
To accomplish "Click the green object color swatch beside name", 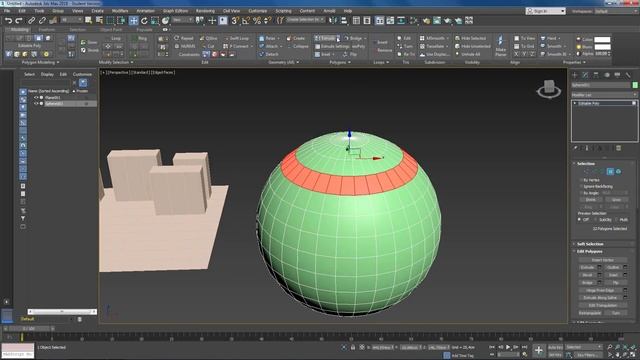I will pyautogui.click(x=635, y=85).
